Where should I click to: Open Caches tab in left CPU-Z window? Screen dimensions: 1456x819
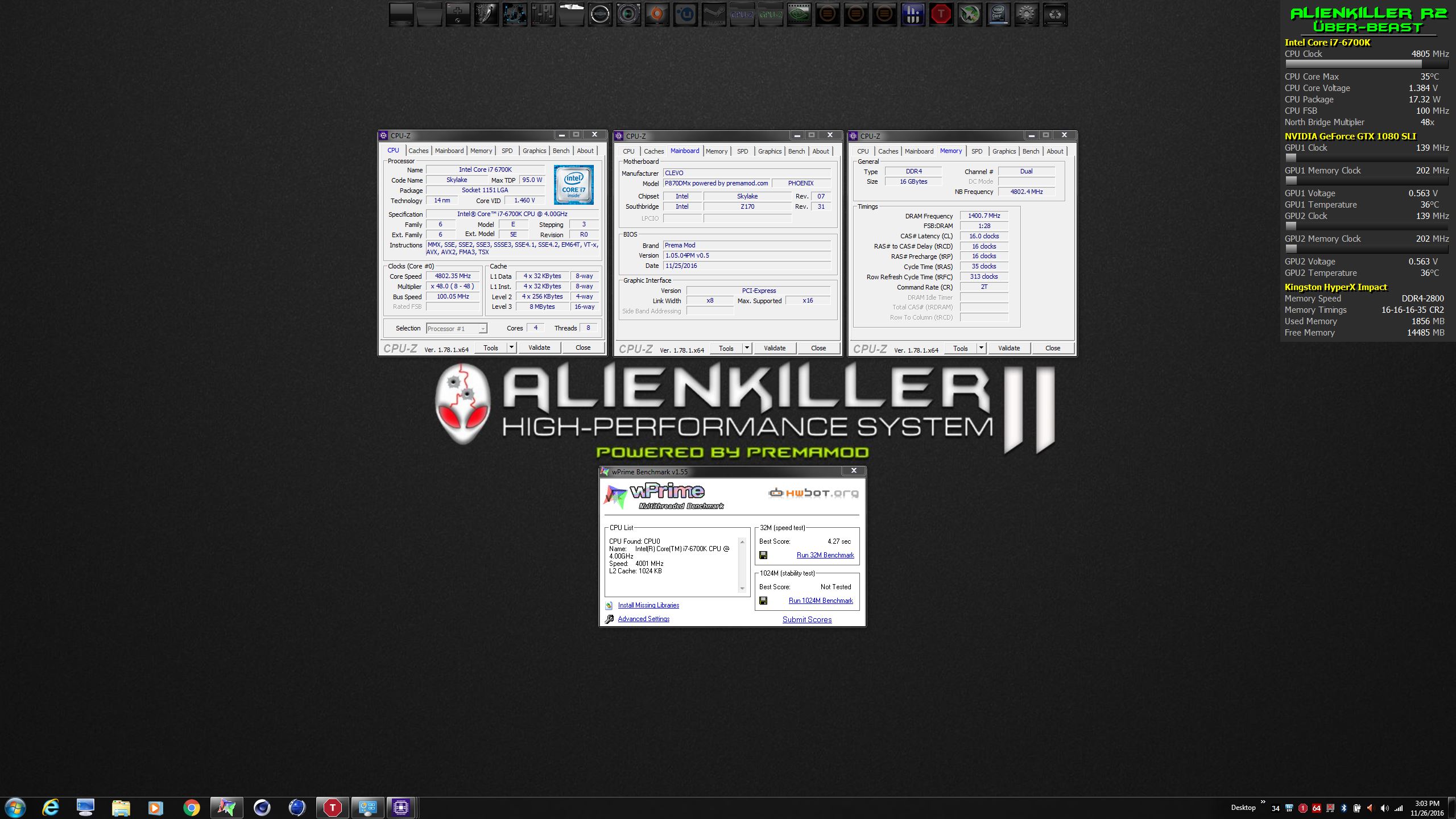click(x=418, y=151)
